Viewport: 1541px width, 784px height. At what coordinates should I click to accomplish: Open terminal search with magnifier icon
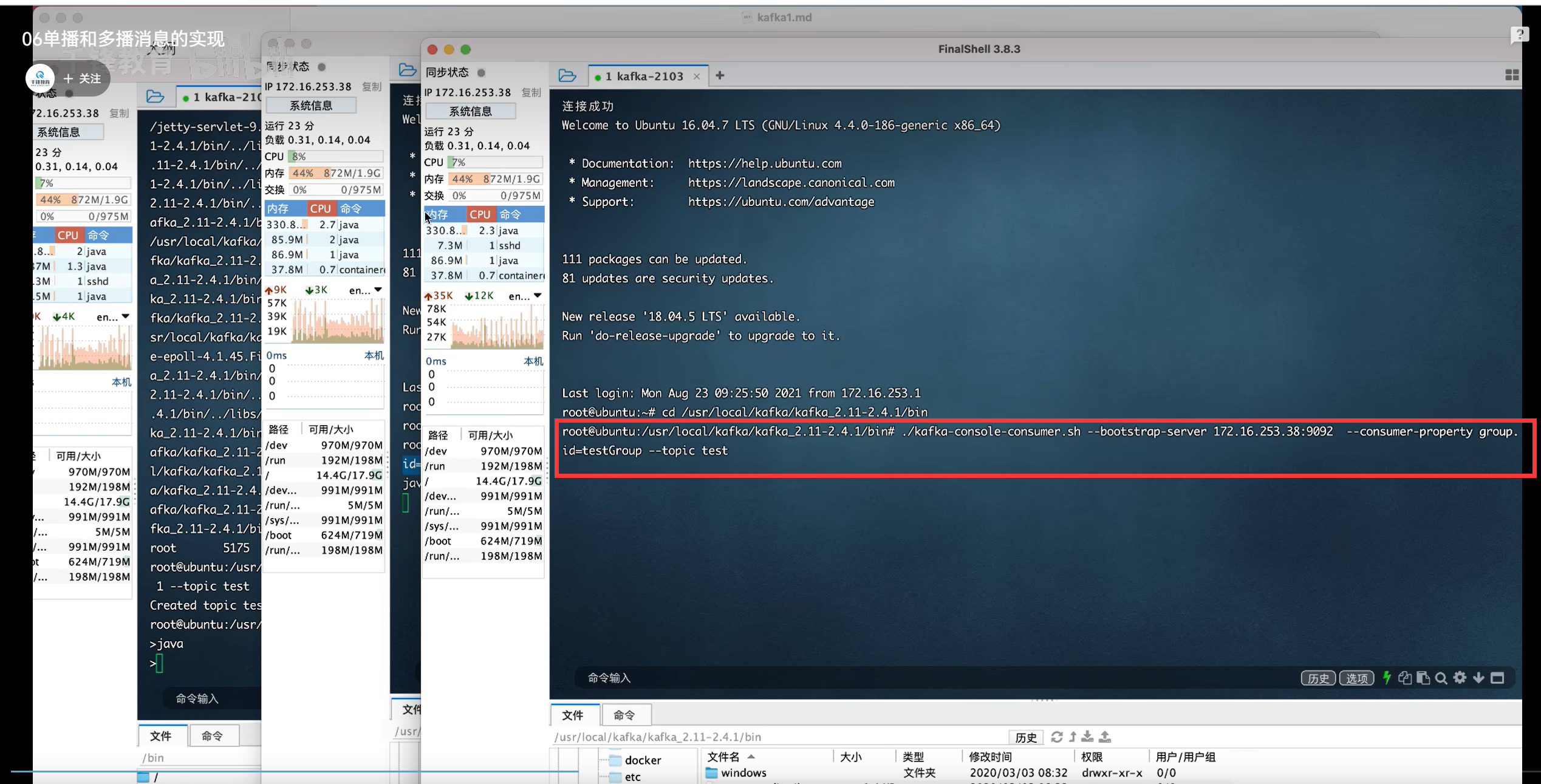coord(1441,678)
